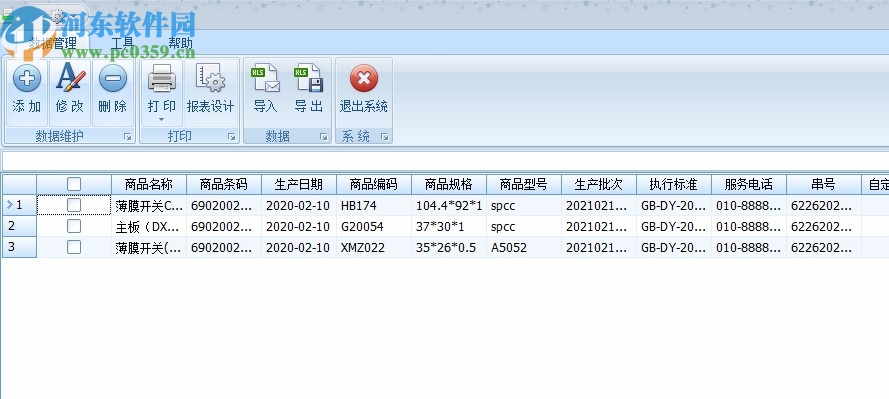Click the 修改 (Edit) icon
The height and width of the screenshot is (399, 889).
pyautogui.click(x=70, y=78)
